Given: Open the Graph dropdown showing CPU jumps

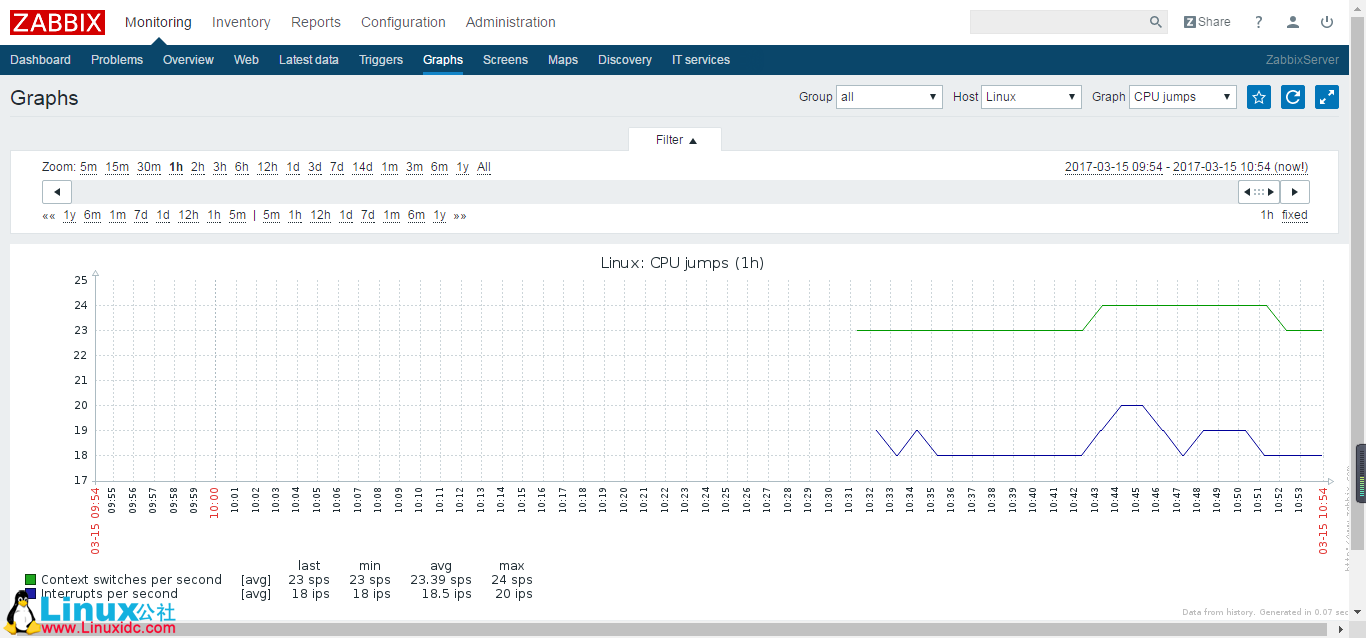Looking at the screenshot, I should coord(1183,97).
